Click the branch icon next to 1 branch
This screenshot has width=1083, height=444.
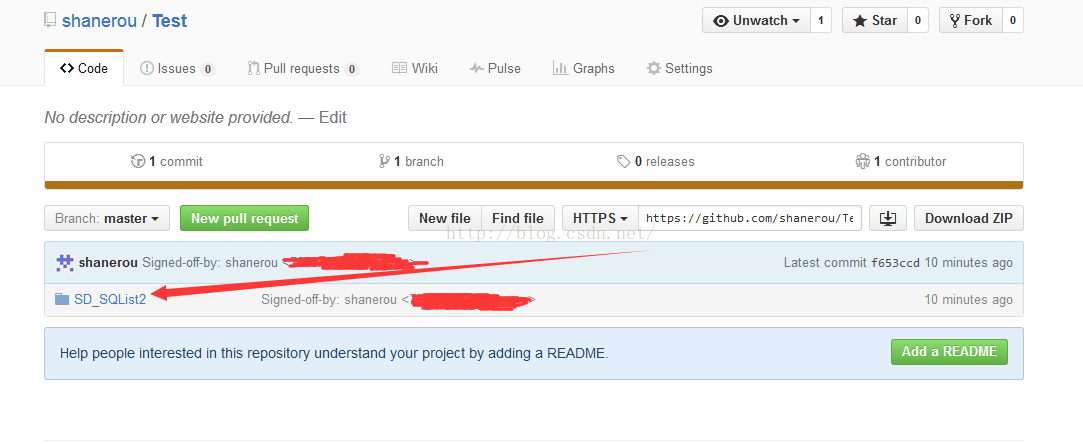(x=384, y=162)
